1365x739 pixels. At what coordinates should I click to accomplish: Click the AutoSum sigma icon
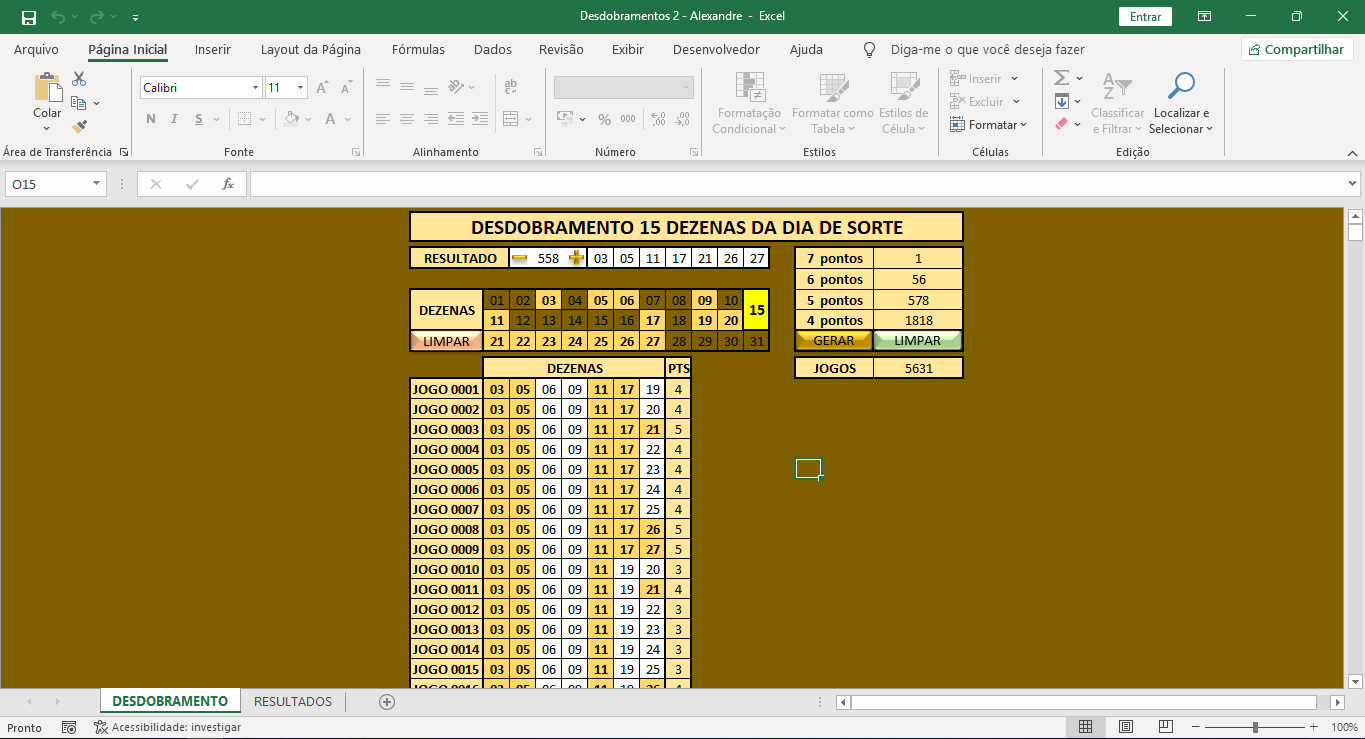(1062, 78)
